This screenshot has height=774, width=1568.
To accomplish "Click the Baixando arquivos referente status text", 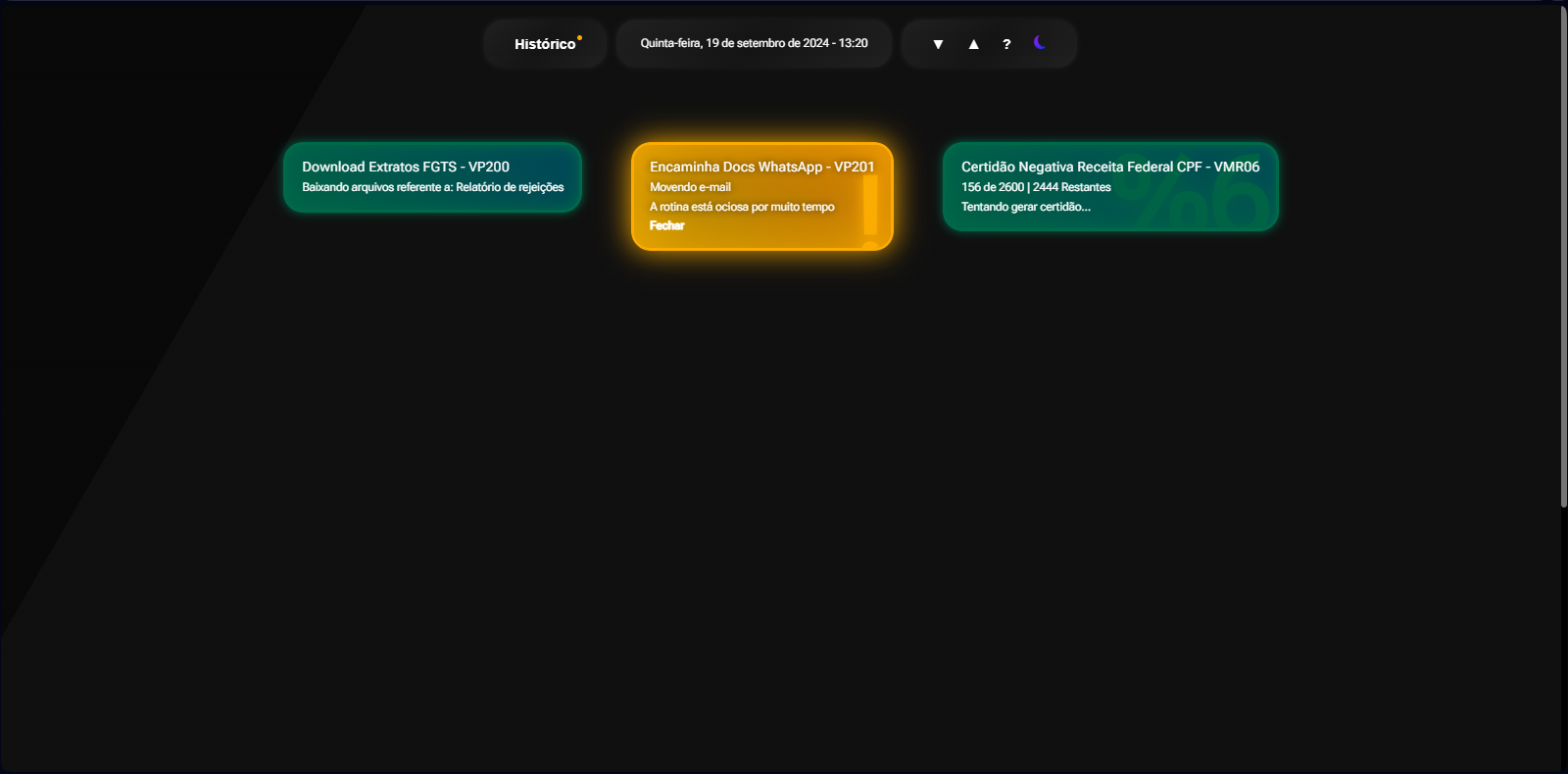I will click(x=432, y=187).
